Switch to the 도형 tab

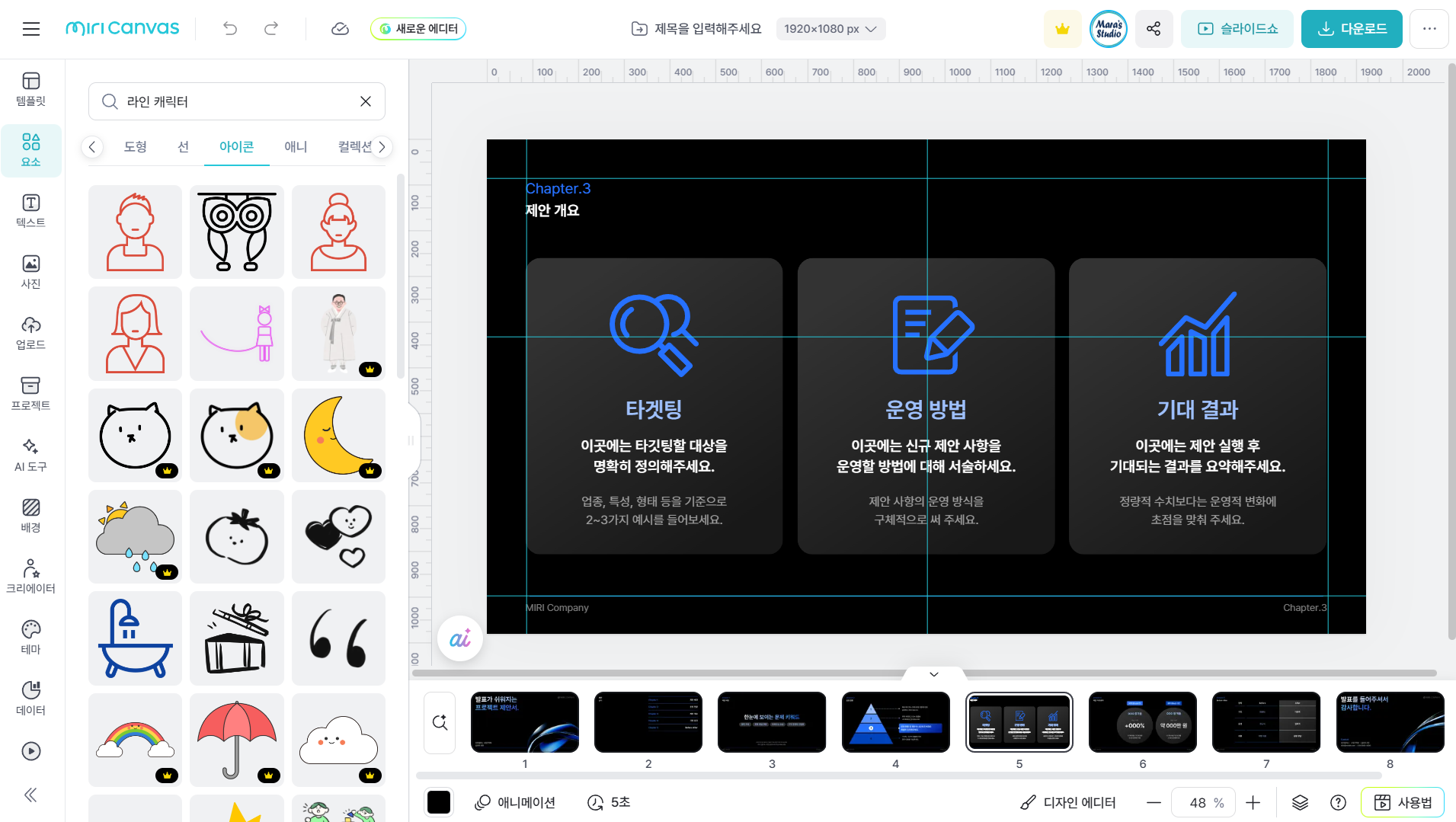point(136,146)
